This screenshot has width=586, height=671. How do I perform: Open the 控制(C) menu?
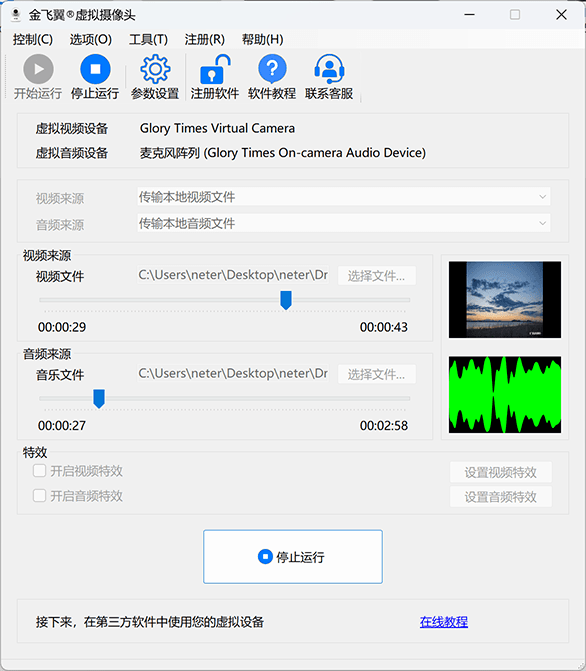[33, 39]
